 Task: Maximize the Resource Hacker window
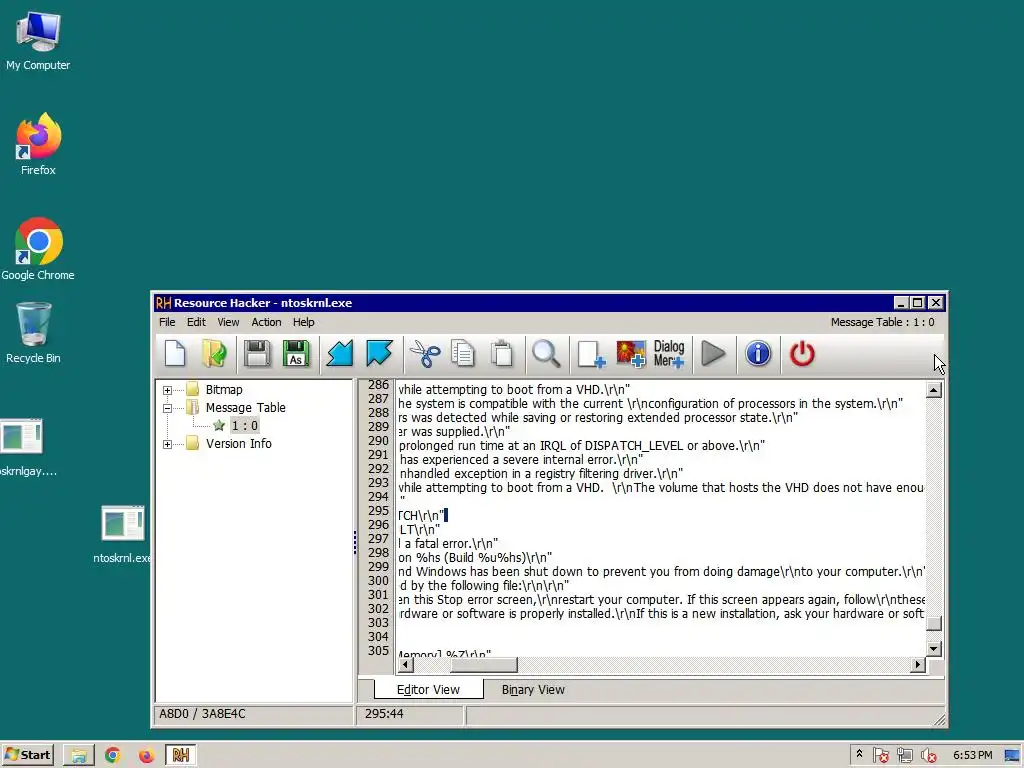pos(918,302)
